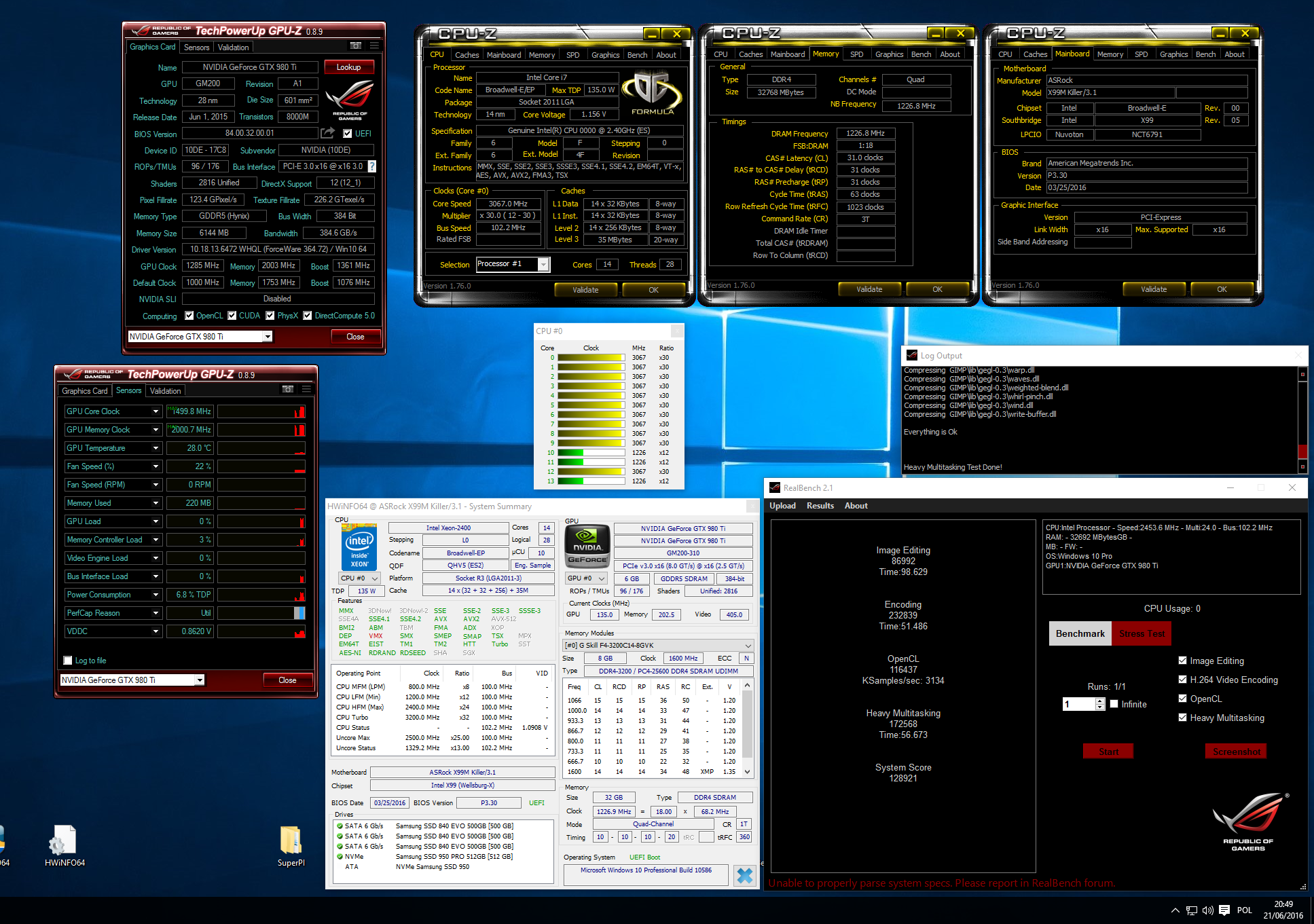Open the menu icon in GPU-Z Sensors window
The width and height of the screenshot is (1314, 924).
306,390
